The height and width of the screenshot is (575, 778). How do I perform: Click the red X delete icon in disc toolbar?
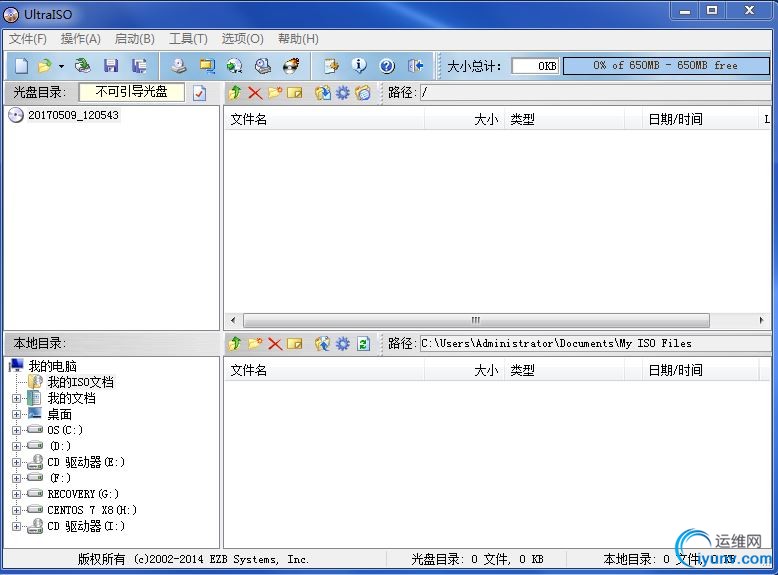click(255, 92)
